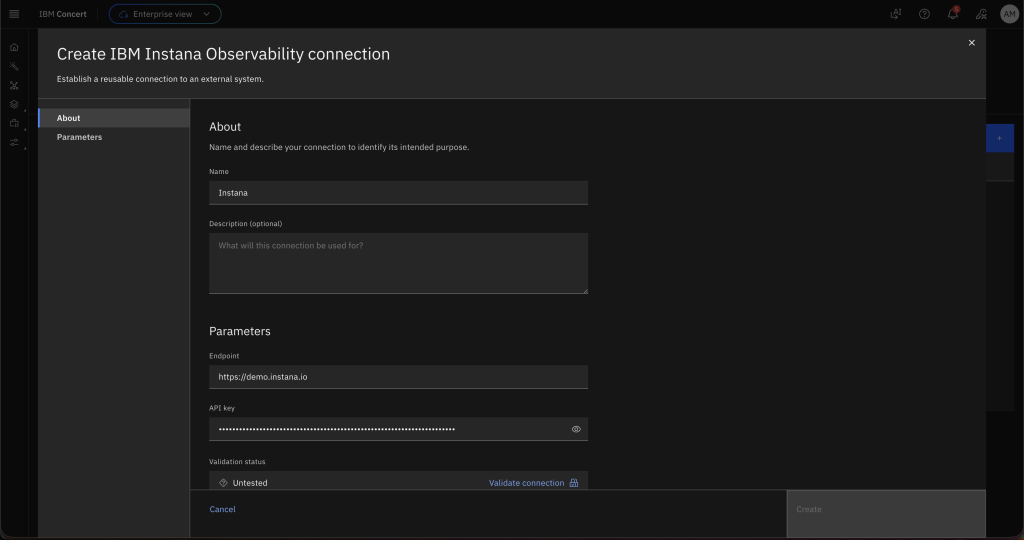Screen dimensions: 1024x540
Task: Open the pencil-shaped sidebar icon
Action: point(14,66)
